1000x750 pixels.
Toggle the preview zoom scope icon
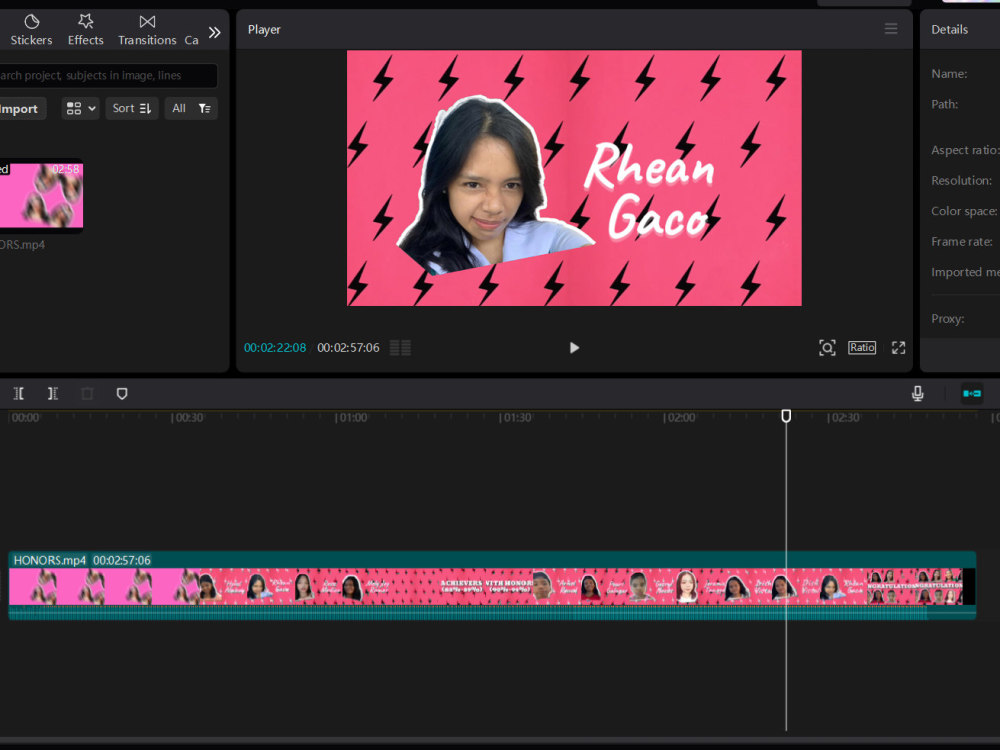[827, 348]
